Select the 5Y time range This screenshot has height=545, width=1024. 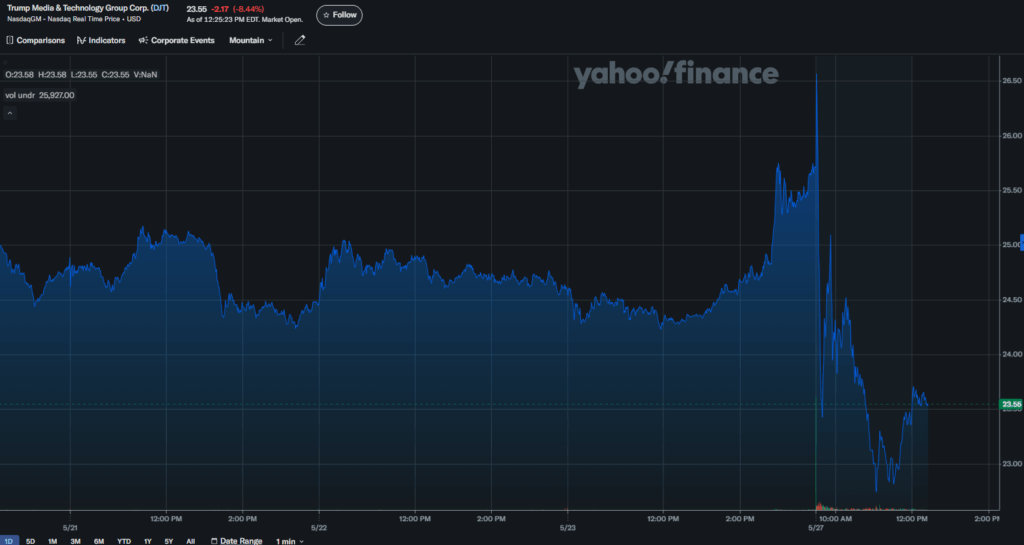tap(169, 540)
